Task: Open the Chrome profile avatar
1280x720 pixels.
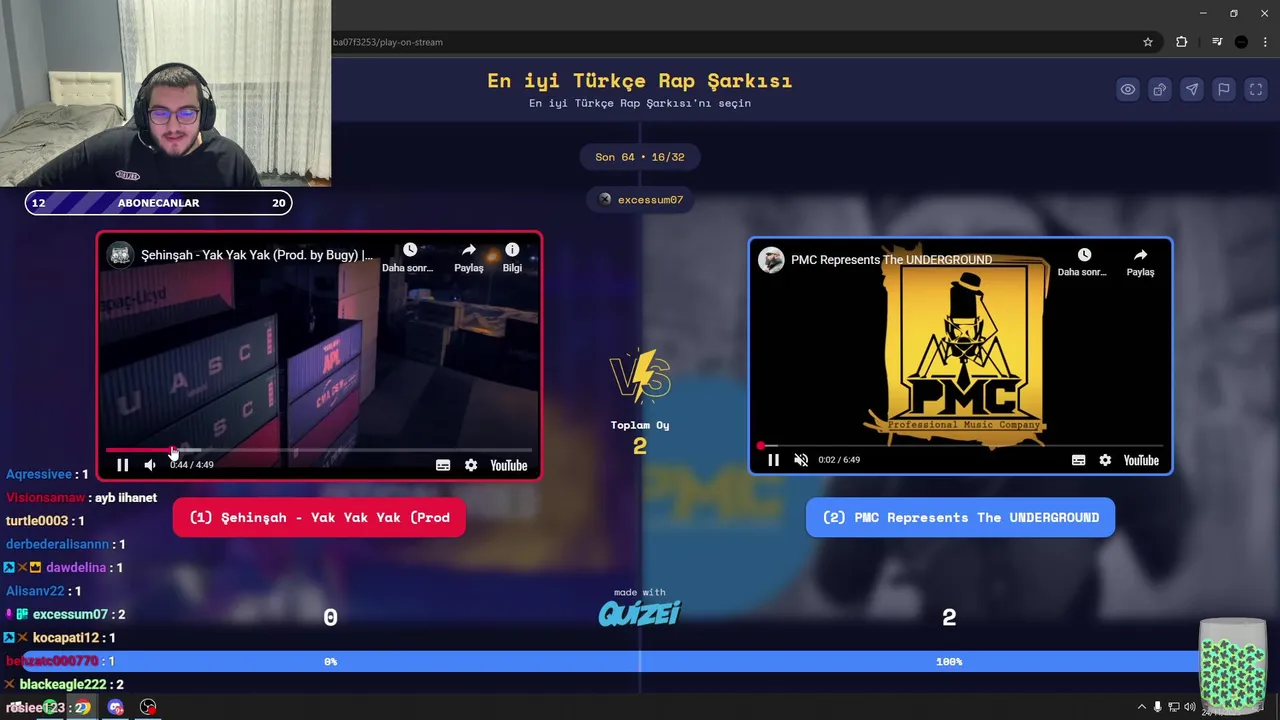Action: point(1241,42)
